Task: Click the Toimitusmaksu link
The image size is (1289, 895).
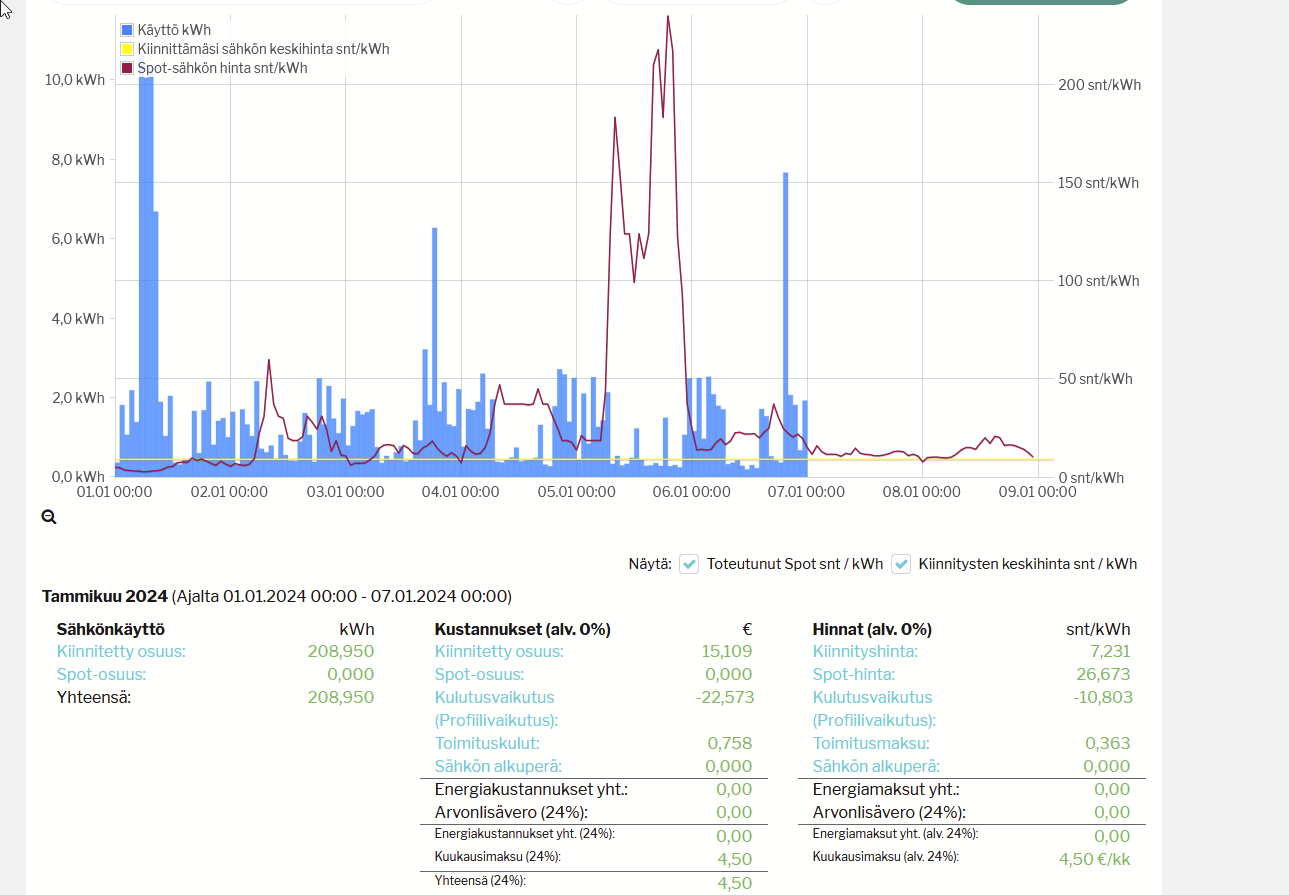Action: [871, 744]
